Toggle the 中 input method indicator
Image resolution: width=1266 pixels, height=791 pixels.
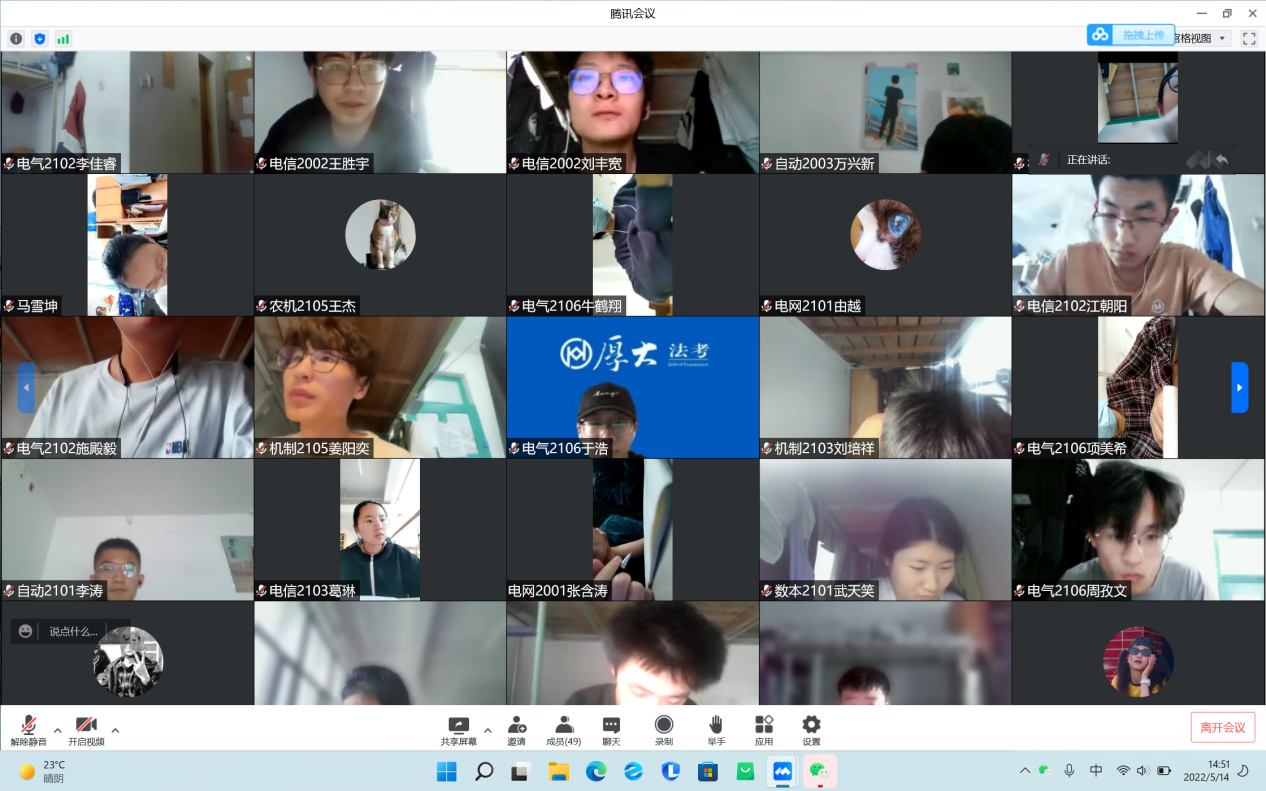(1096, 771)
